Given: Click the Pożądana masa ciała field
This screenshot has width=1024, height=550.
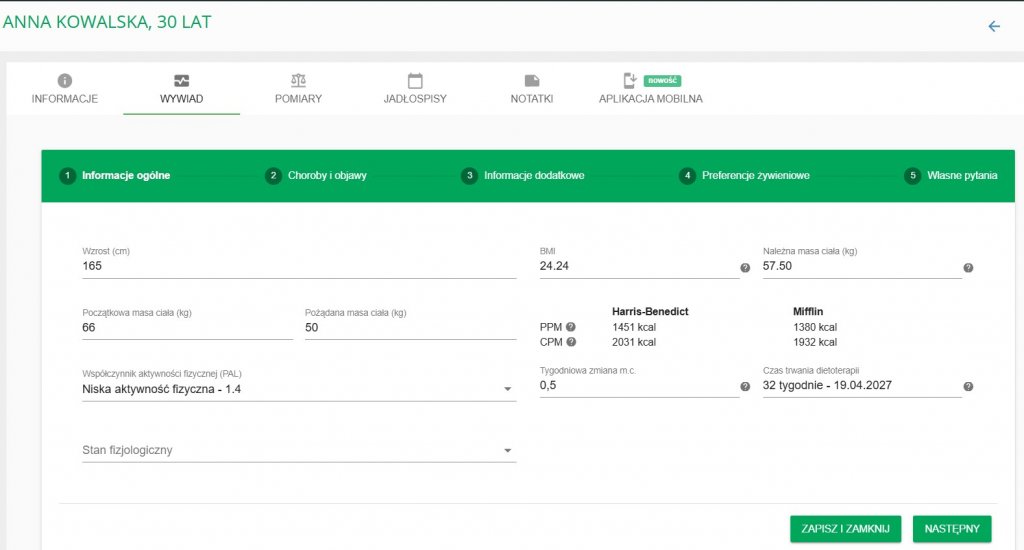Looking at the screenshot, I should pos(410,327).
